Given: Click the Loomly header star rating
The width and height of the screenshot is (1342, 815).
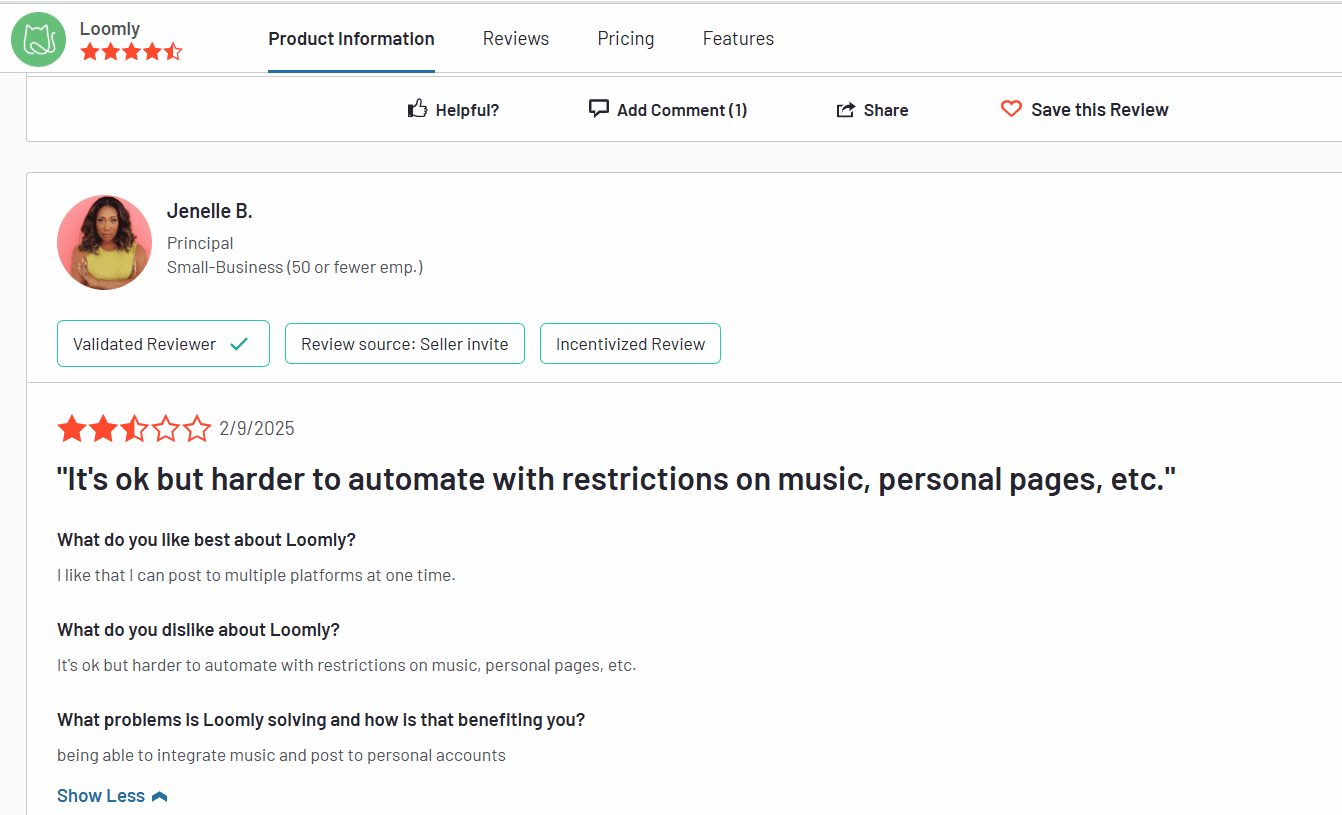Looking at the screenshot, I should point(131,52).
